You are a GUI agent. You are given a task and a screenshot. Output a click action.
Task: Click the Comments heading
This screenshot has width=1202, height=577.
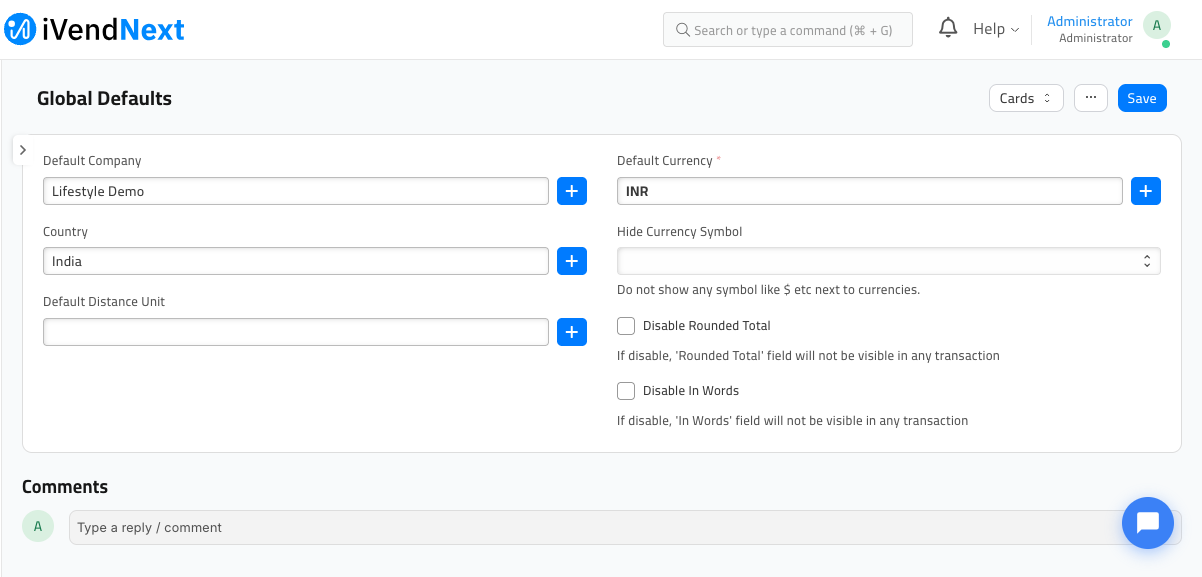[x=65, y=487]
